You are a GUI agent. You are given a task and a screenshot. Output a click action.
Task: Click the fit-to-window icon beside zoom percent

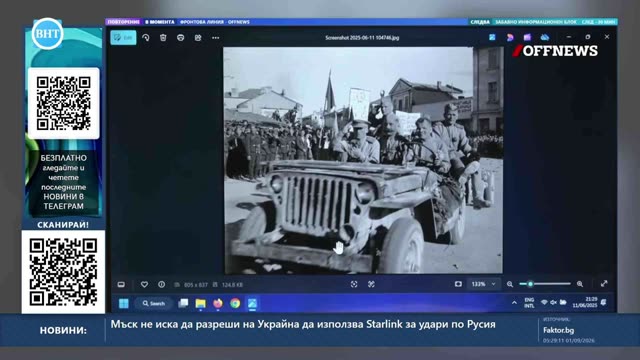[x=458, y=284]
